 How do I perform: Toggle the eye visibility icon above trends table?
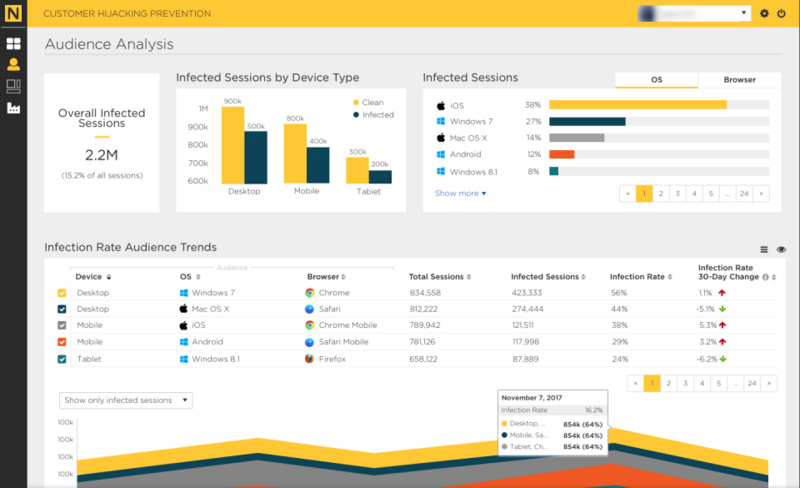point(781,249)
